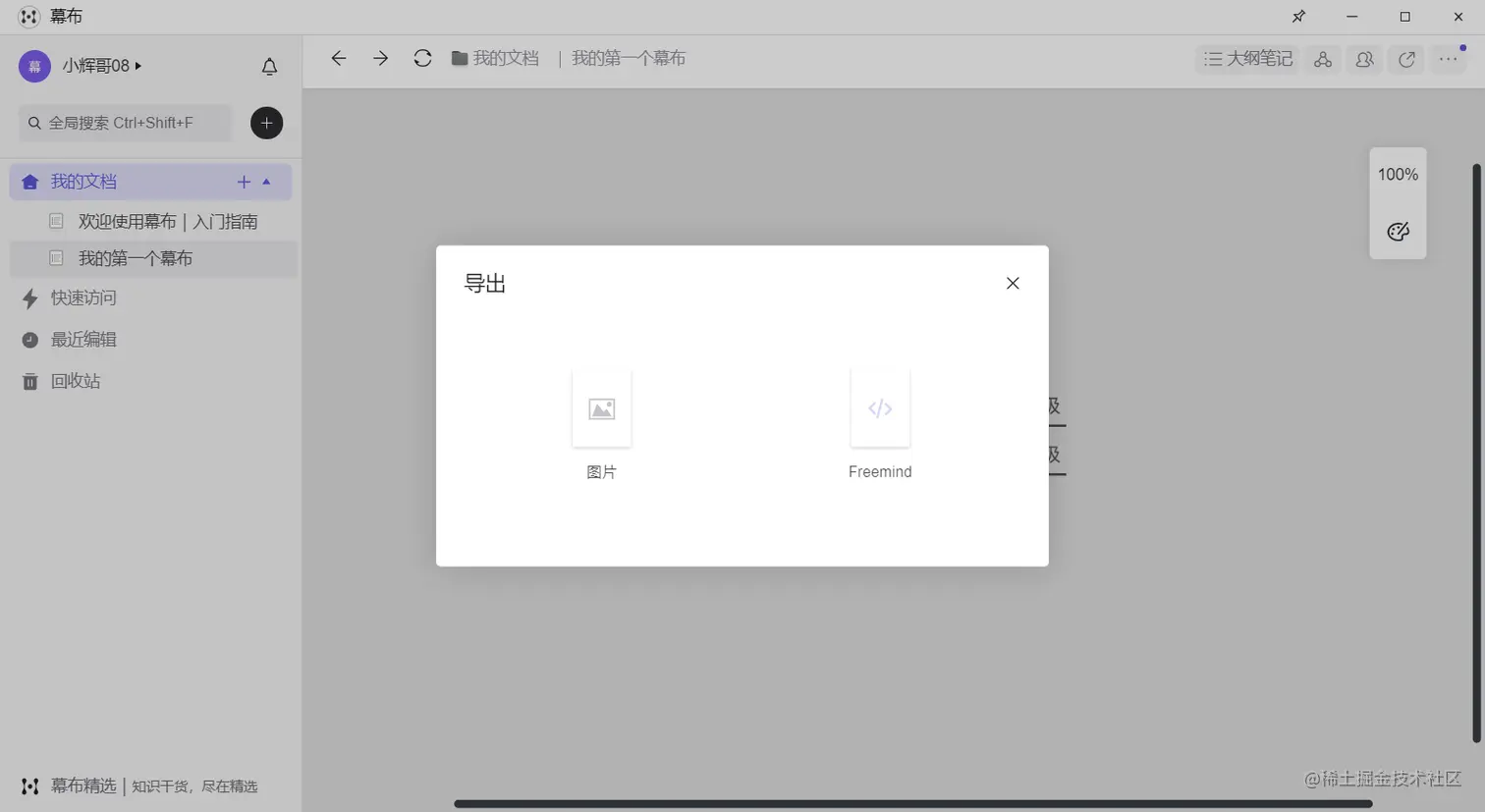This screenshot has height=812, width=1485.
Task: Click the share document icon
Action: click(1406, 59)
